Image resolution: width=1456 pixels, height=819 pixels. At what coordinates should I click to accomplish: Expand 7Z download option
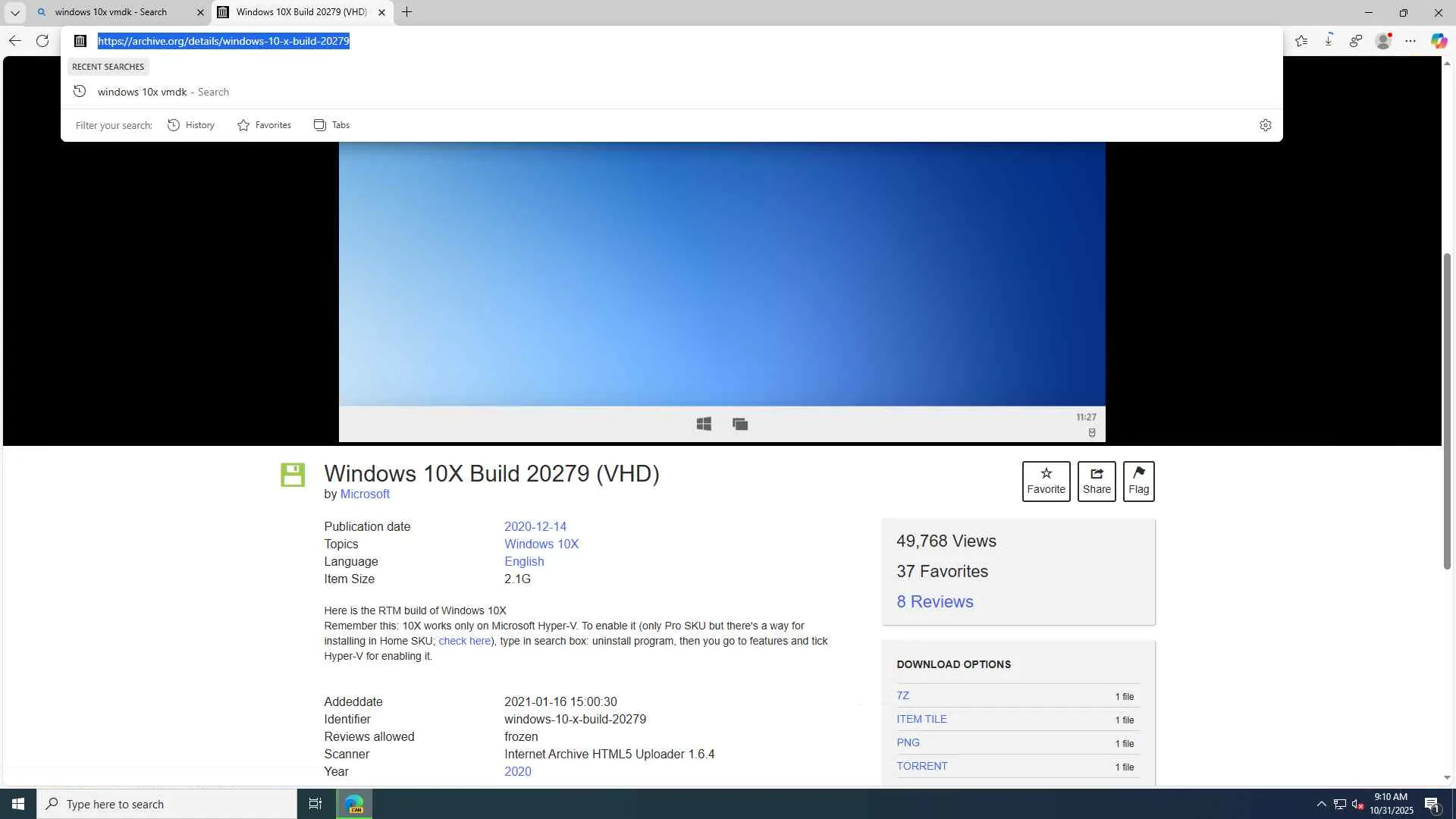pyautogui.click(x=902, y=695)
